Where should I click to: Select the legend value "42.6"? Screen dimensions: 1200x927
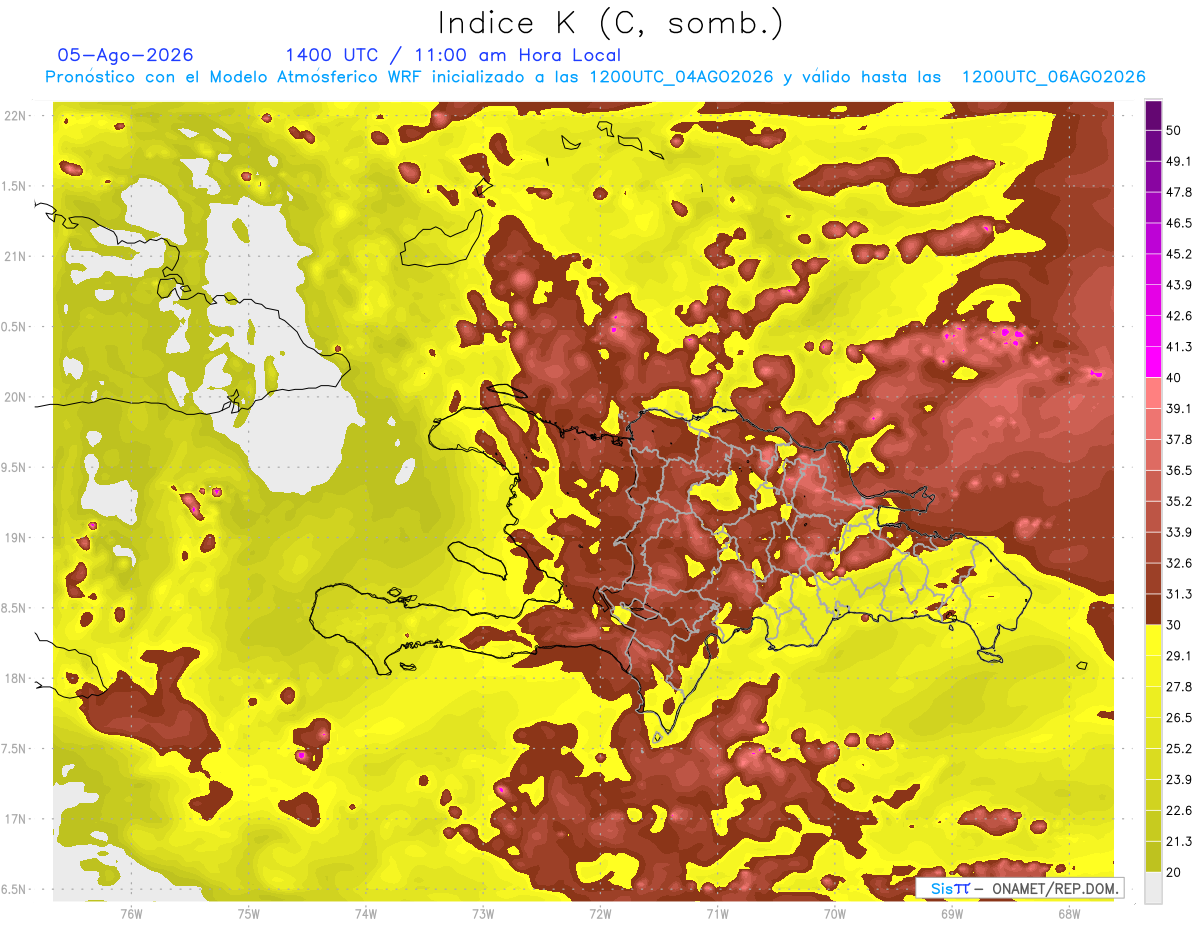click(x=1179, y=316)
